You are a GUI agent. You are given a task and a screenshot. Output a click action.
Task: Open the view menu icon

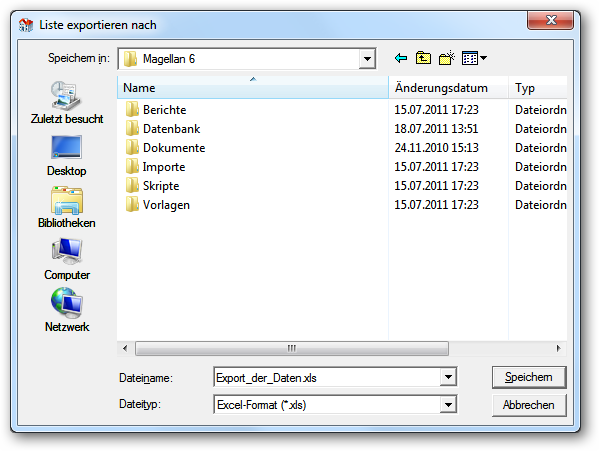pyautogui.click(x=474, y=58)
